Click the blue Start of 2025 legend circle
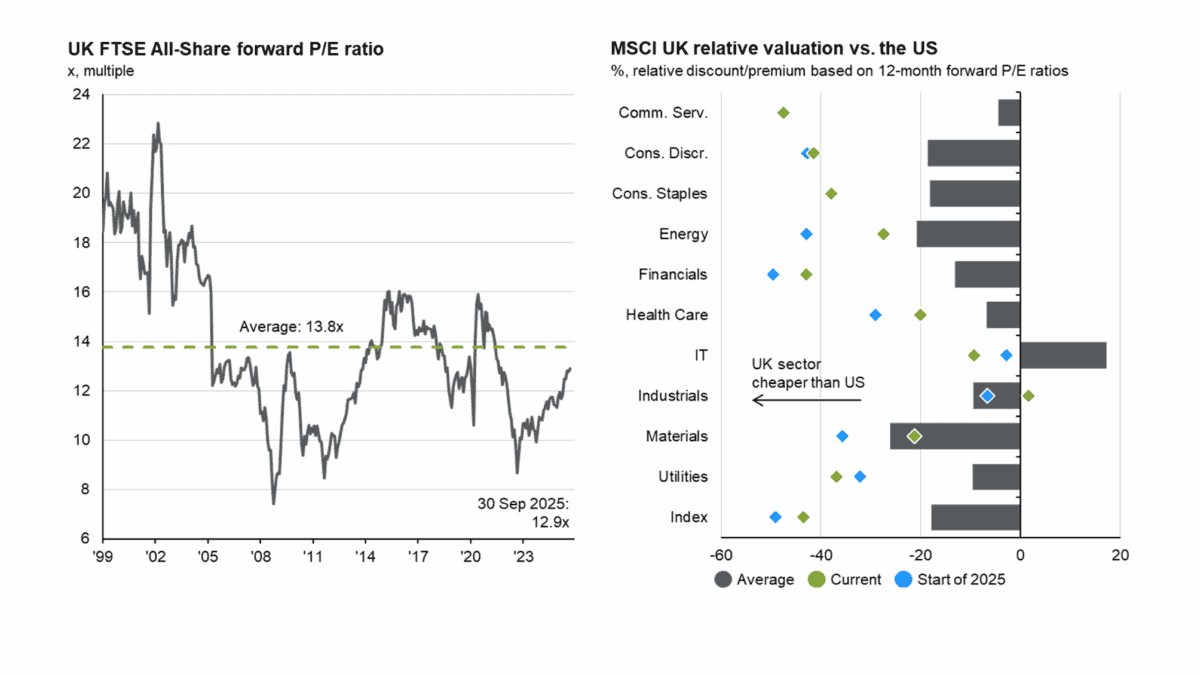The width and height of the screenshot is (1200, 674). coord(899,579)
